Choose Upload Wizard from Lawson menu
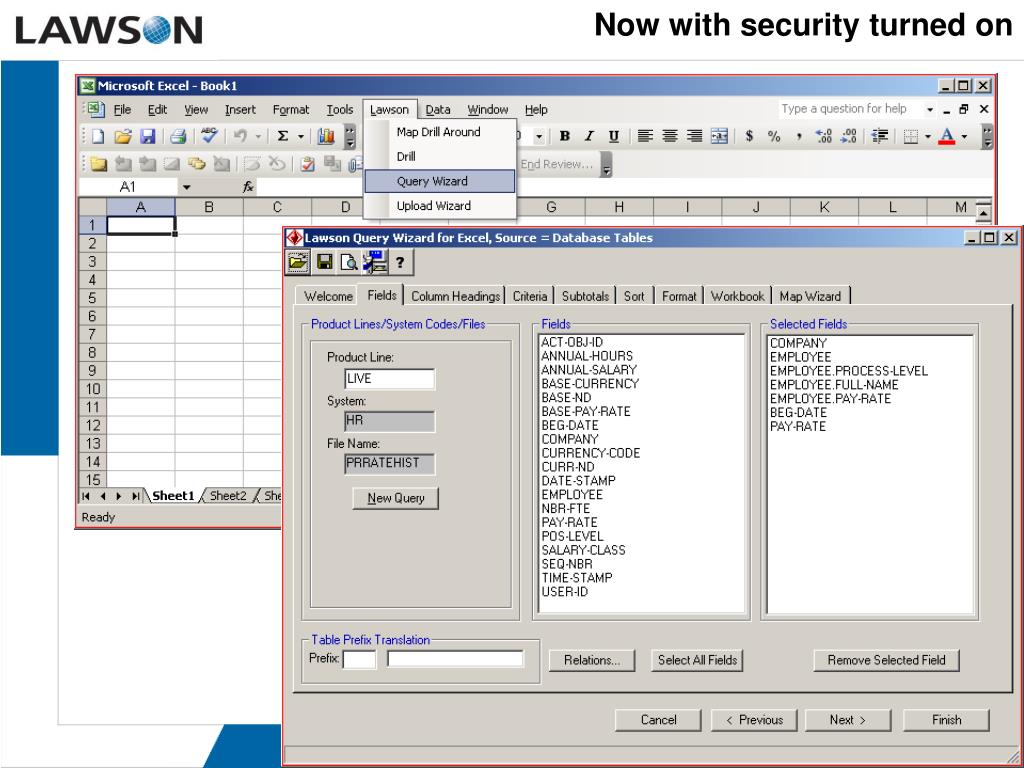The width and height of the screenshot is (1024, 768). (440, 206)
